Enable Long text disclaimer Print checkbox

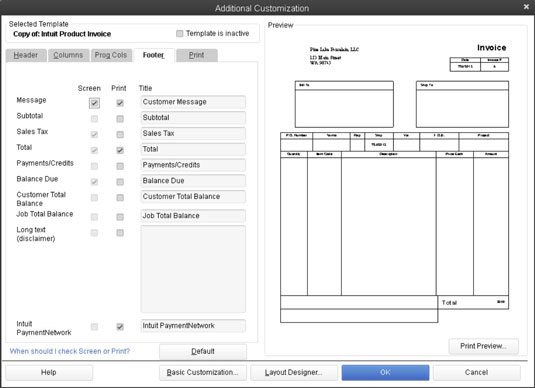(x=120, y=233)
